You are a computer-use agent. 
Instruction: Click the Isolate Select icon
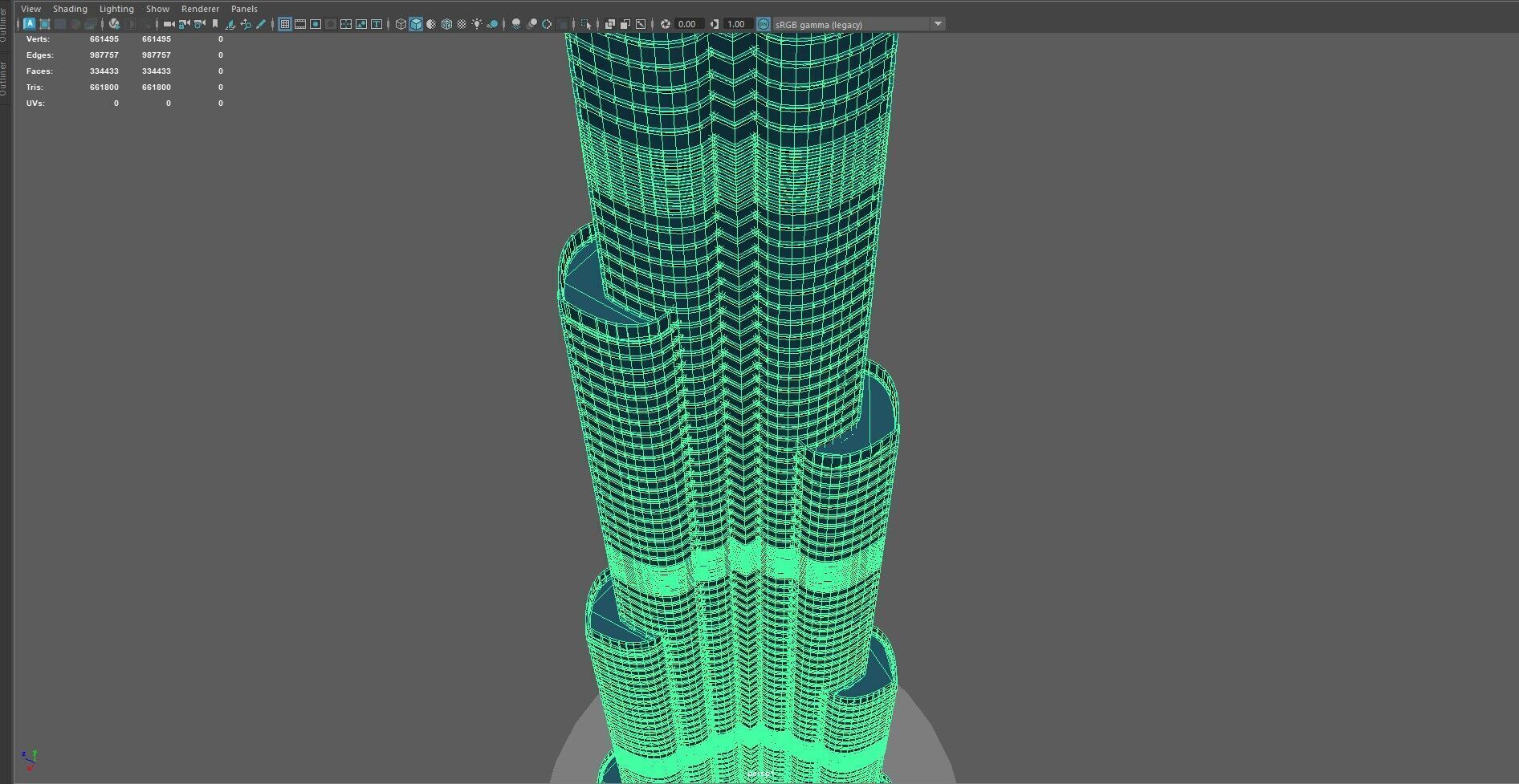[586, 24]
